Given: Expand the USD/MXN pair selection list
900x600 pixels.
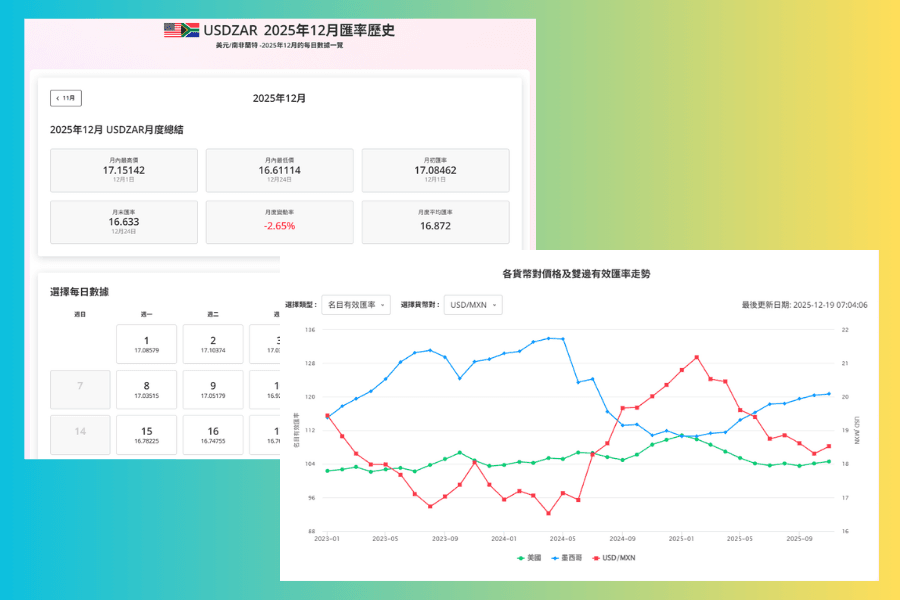Looking at the screenshot, I should pos(472,304).
